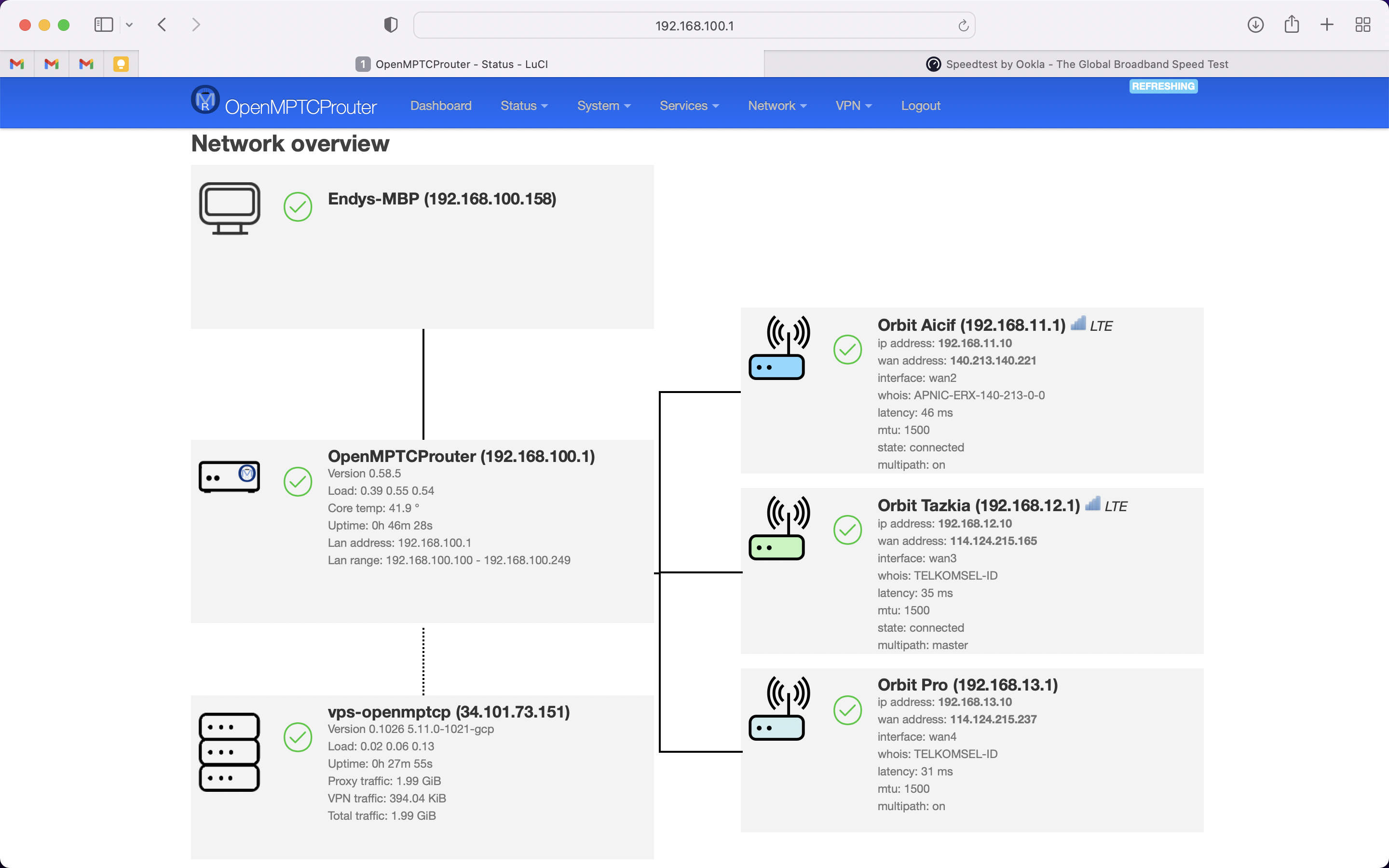Click the Uptime: 0h 46m 28s line
Image resolution: width=1389 pixels, height=868 pixels.
point(380,525)
